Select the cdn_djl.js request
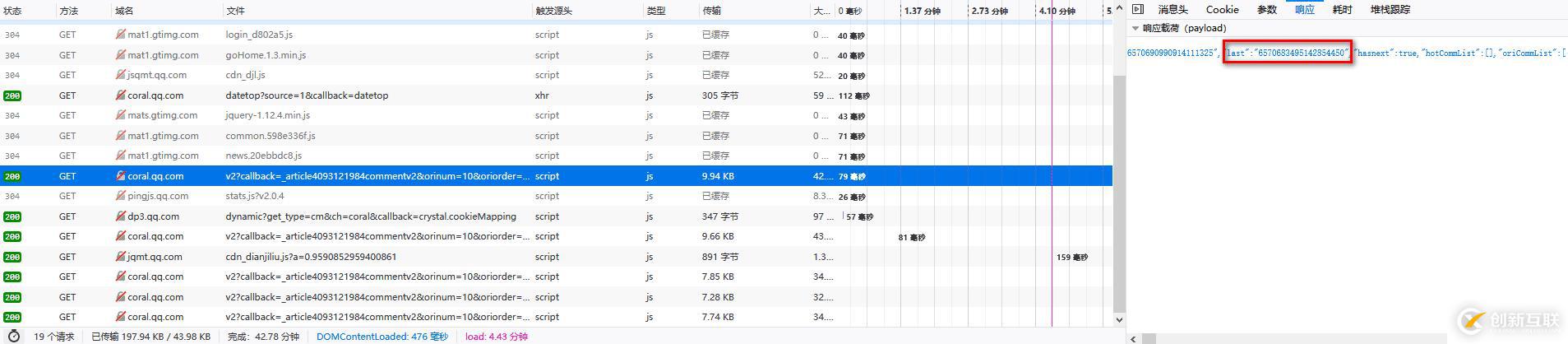The image size is (1568, 344). (x=556, y=75)
